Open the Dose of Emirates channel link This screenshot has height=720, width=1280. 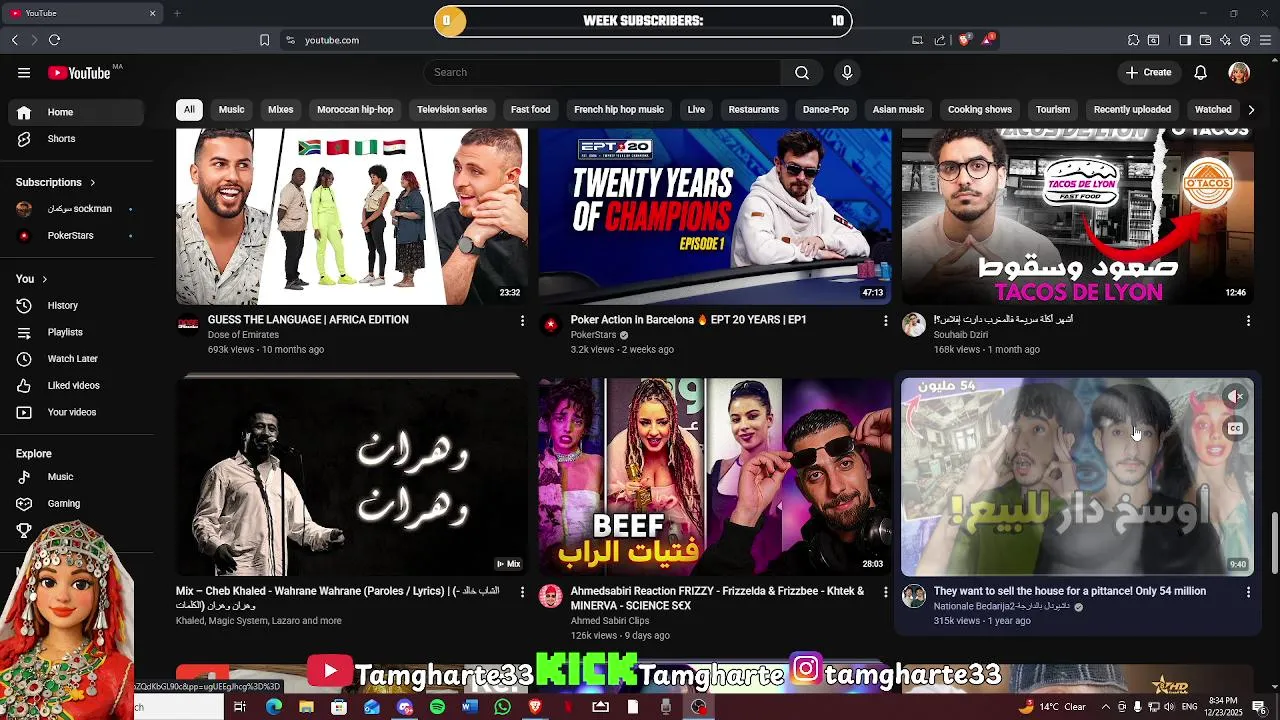[243, 335]
